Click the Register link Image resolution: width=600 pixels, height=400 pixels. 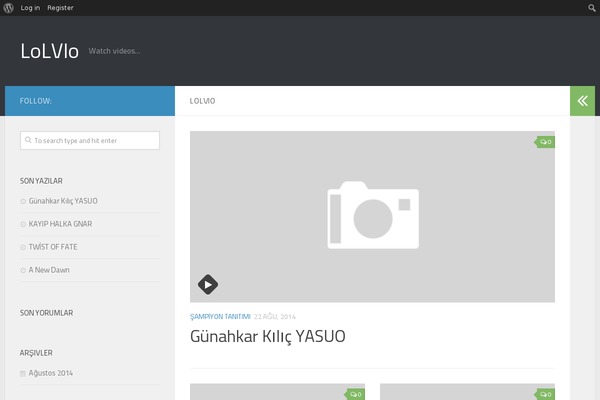coord(60,8)
